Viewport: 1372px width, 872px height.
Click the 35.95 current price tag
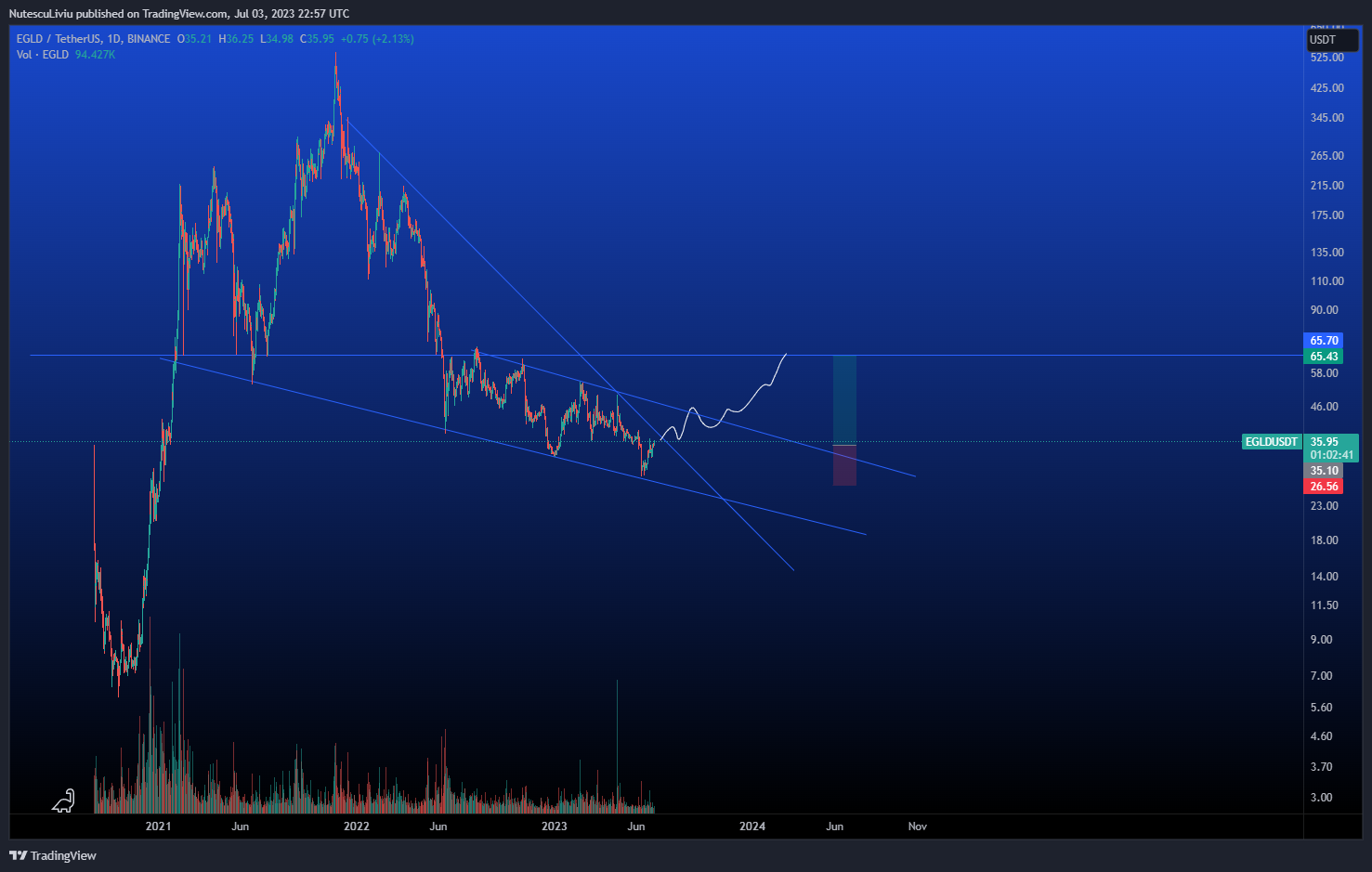tap(1324, 442)
